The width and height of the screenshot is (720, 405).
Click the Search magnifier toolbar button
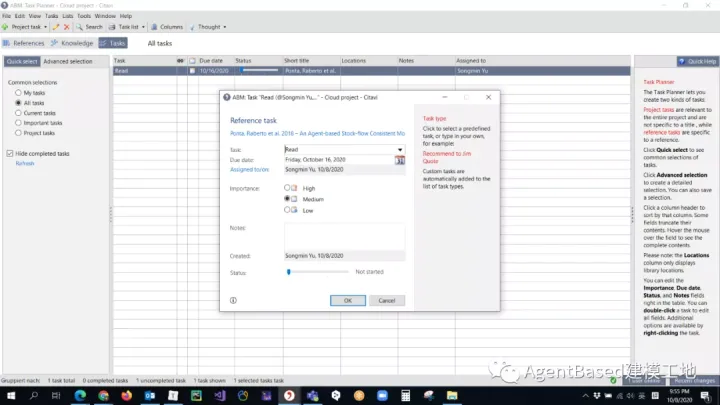(x=89, y=27)
